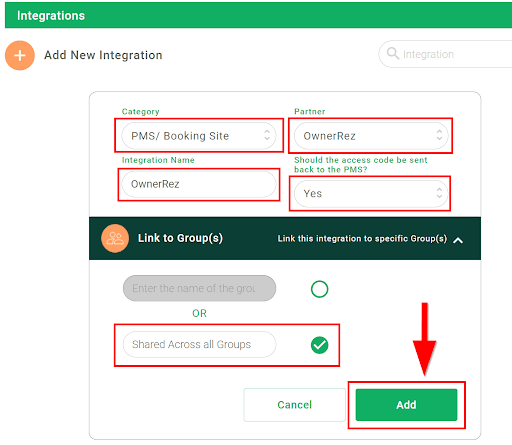Open the Partner dropdown showing OwnerRez
The height and width of the screenshot is (445, 512).
click(371, 136)
